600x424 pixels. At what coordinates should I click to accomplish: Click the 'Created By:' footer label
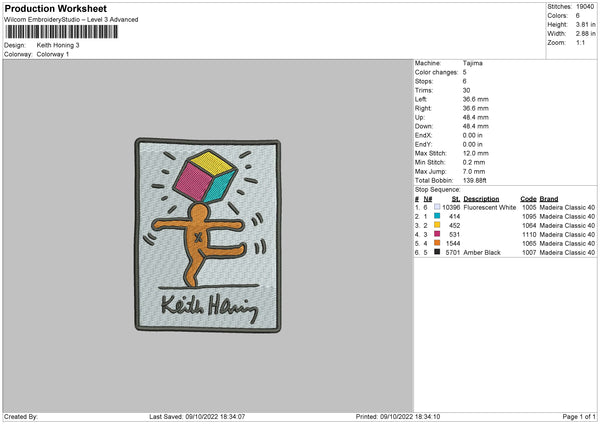point(21,416)
